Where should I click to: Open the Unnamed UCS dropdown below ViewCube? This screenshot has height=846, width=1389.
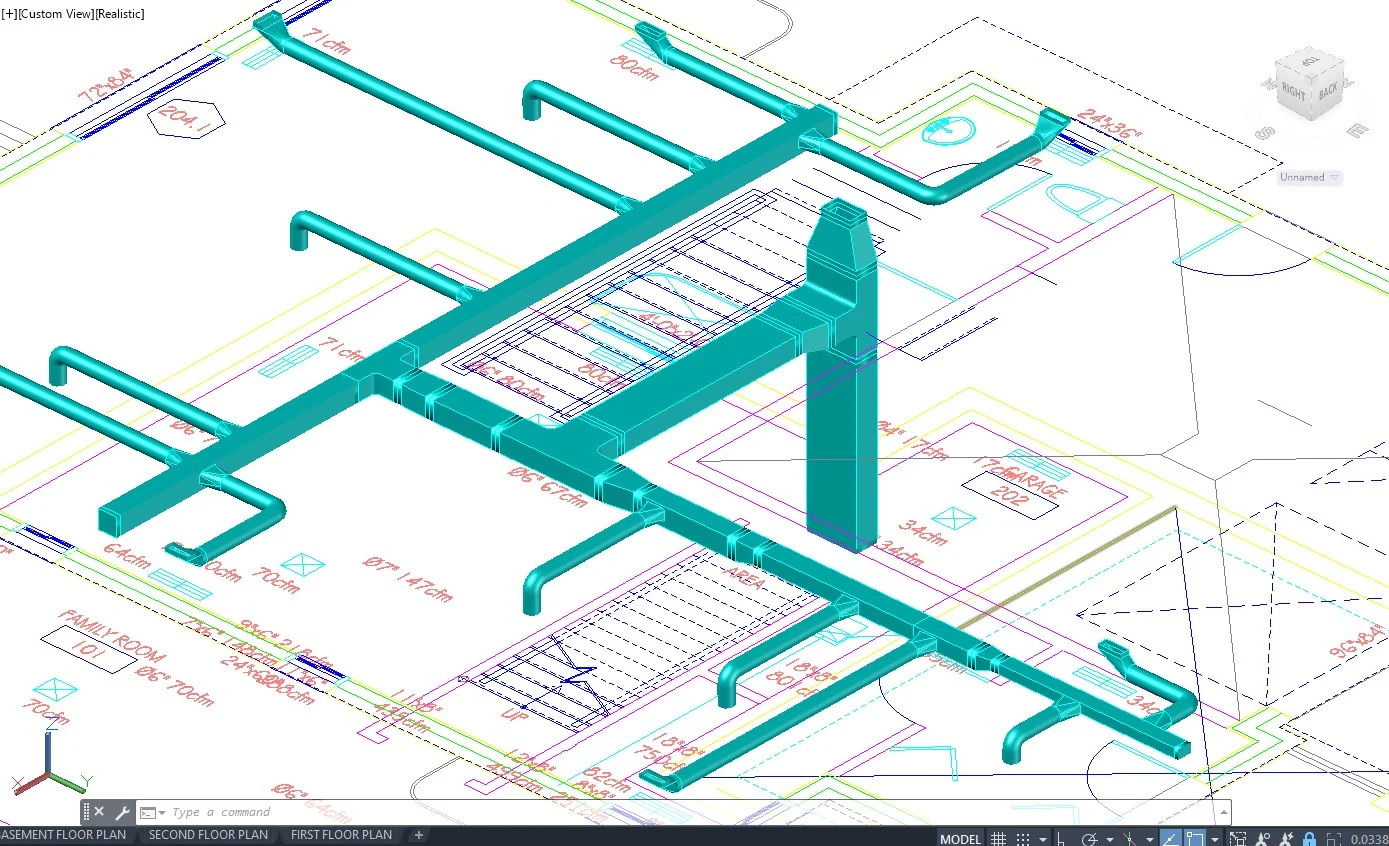(x=1310, y=178)
